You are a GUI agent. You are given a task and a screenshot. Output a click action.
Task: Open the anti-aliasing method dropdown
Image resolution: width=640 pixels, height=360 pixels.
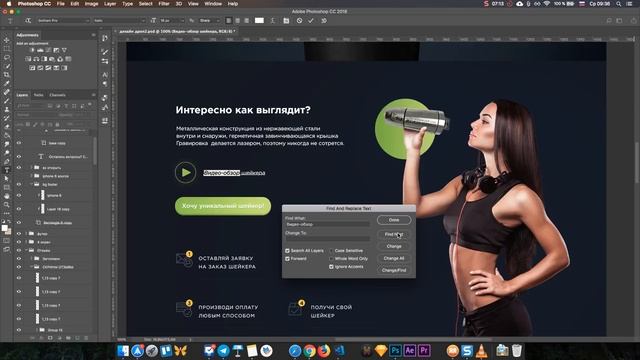(209, 20)
